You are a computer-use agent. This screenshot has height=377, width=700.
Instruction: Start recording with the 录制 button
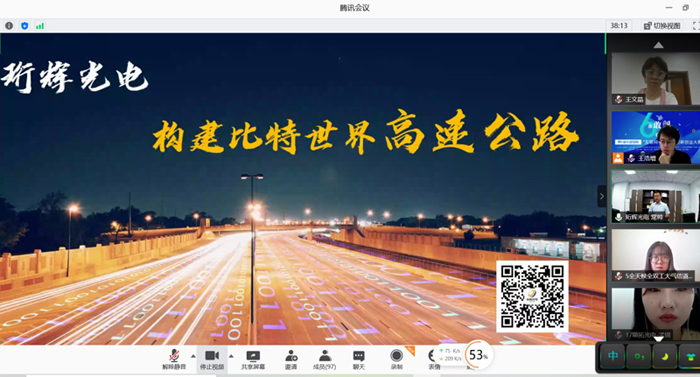[x=396, y=360]
